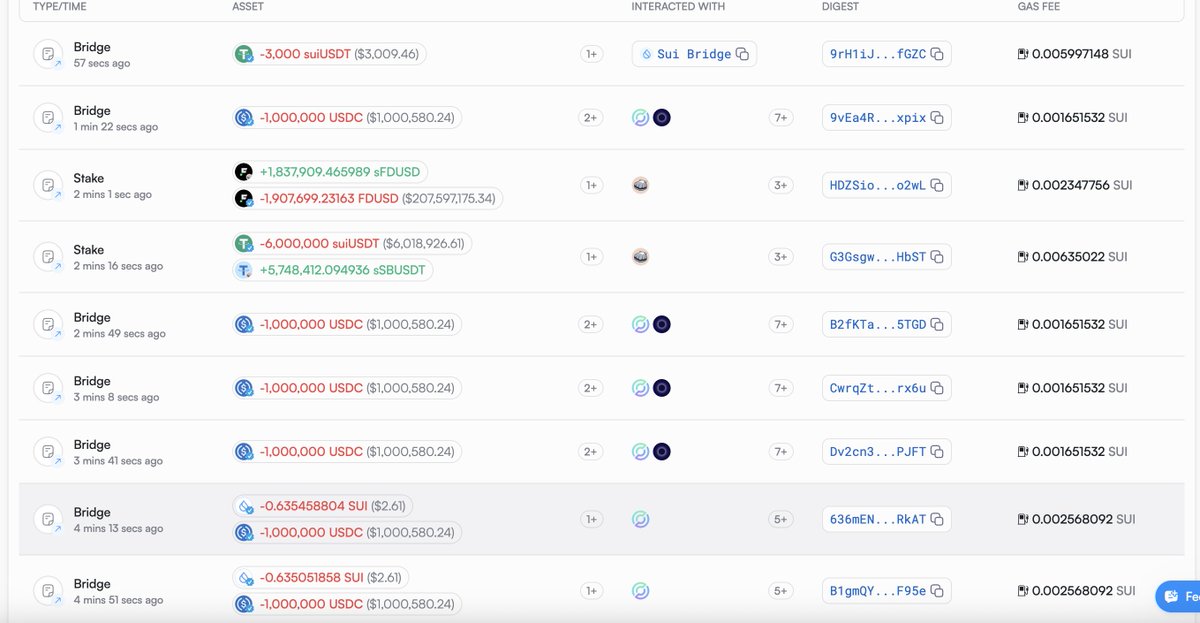Click the ASSET column header

(248, 7)
